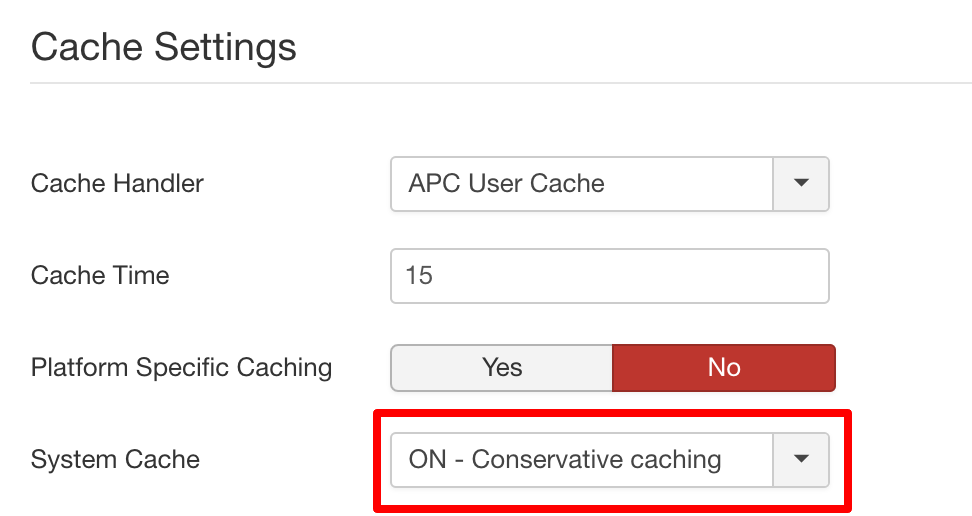
Task: Click empty space right of 15 in Cache Time
Action: (650, 276)
